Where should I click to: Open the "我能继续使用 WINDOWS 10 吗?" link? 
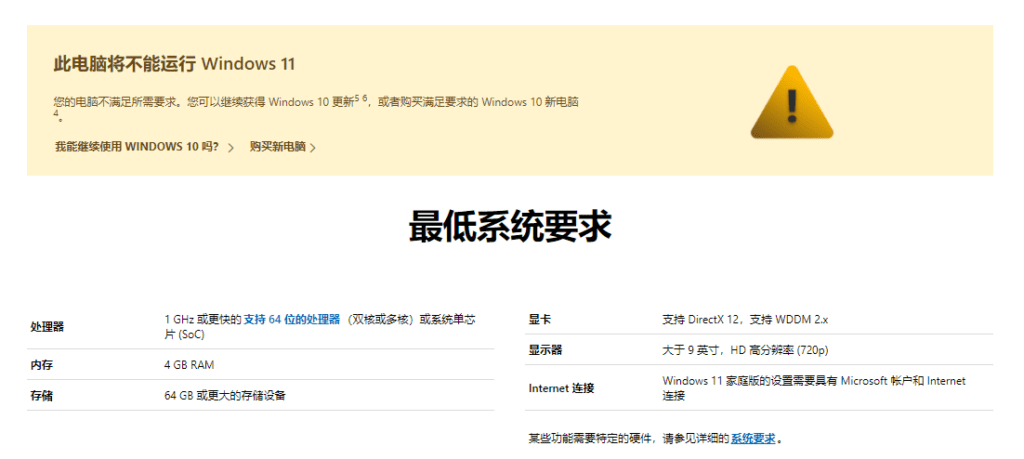pyautogui.click(x=136, y=147)
